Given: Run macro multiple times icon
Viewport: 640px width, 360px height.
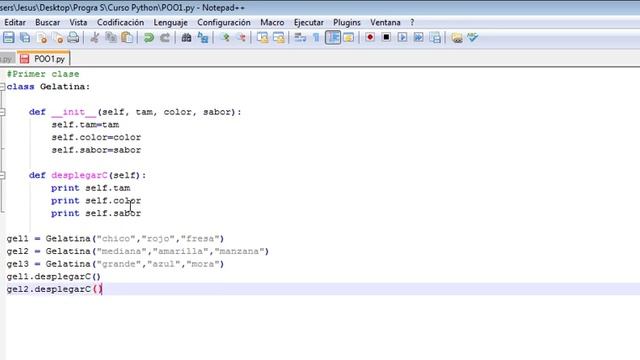Looking at the screenshot, I should [419, 38].
